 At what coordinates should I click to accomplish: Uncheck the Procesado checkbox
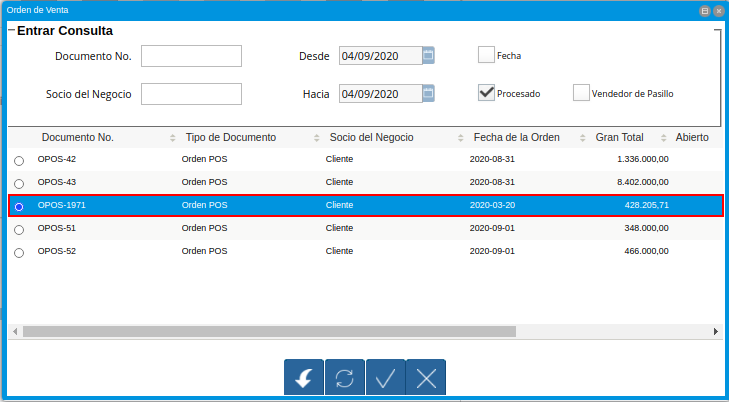pyautogui.click(x=486, y=93)
